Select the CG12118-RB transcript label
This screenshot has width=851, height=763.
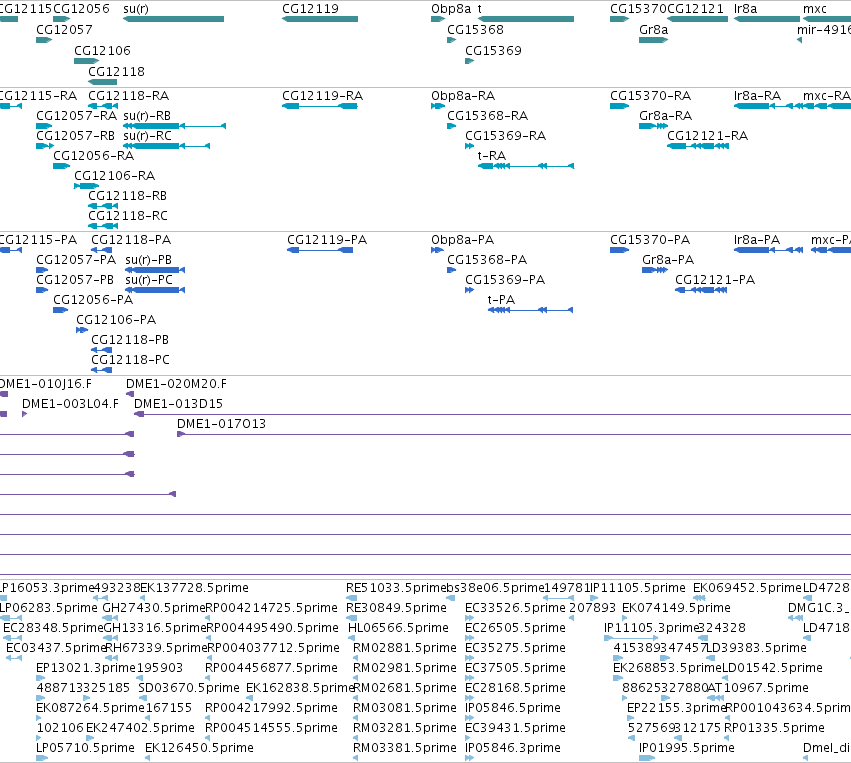click(128, 196)
